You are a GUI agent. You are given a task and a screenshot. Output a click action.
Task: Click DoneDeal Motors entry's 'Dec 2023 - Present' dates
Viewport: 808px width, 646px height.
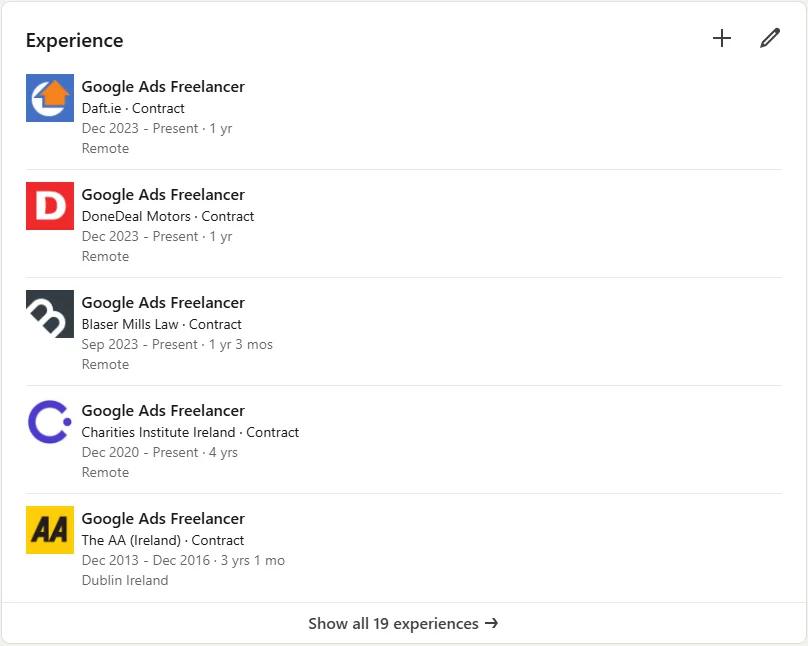pyautogui.click(x=157, y=236)
